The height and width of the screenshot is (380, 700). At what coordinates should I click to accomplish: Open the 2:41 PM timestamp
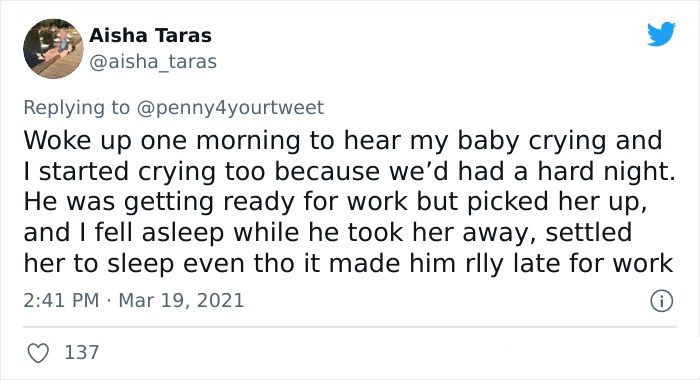(x=61, y=300)
